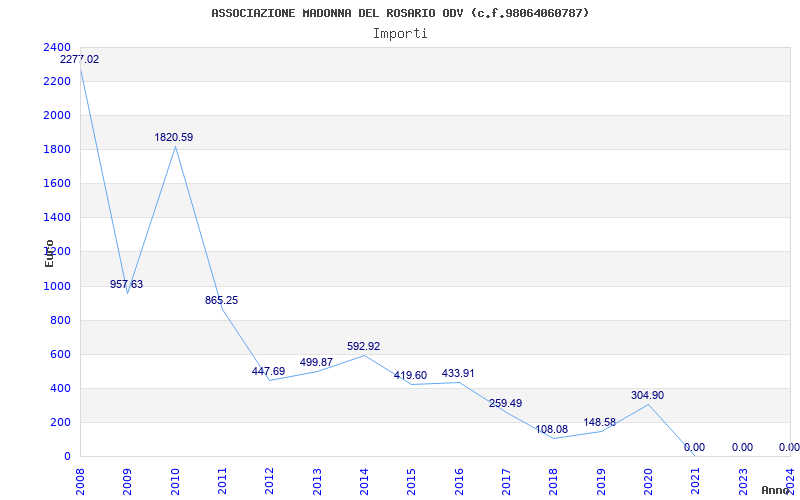
Task: Select the 2018 x-axis year label
Action: click(554, 481)
